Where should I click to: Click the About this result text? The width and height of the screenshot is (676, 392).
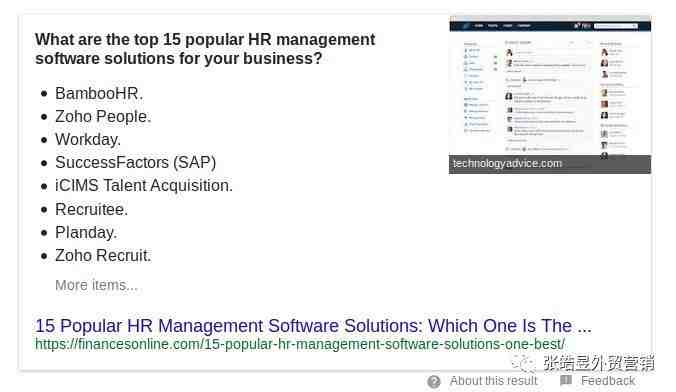point(494,381)
